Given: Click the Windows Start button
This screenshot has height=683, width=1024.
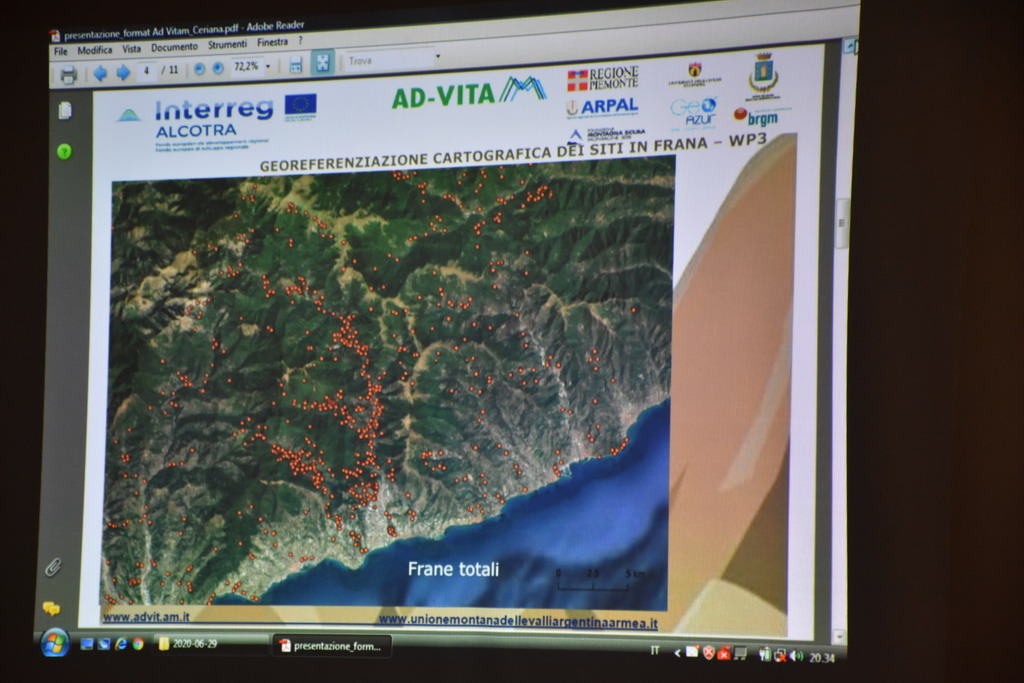Looking at the screenshot, I should [x=54, y=643].
